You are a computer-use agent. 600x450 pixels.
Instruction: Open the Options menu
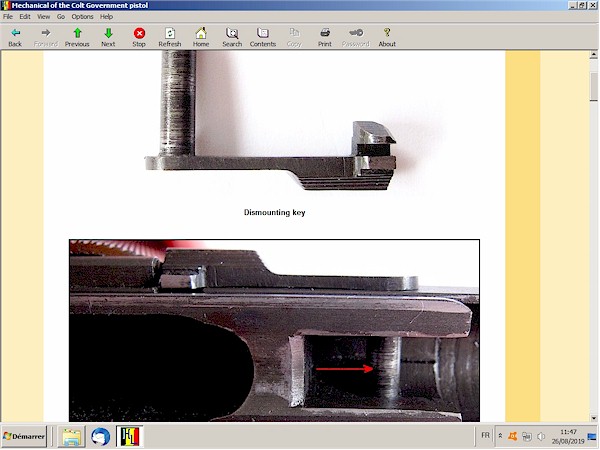[x=82, y=16]
